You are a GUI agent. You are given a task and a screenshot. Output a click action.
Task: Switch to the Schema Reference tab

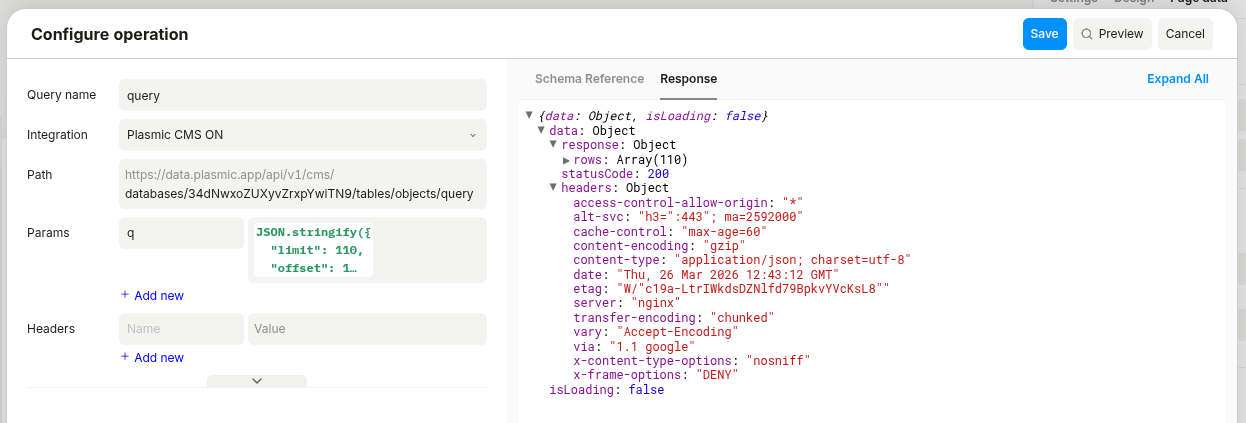[x=589, y=79]
